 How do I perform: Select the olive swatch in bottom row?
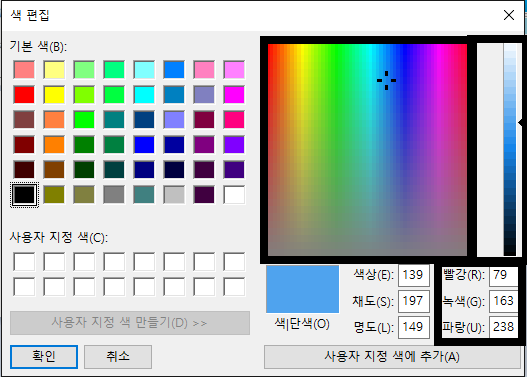point(54,195)
